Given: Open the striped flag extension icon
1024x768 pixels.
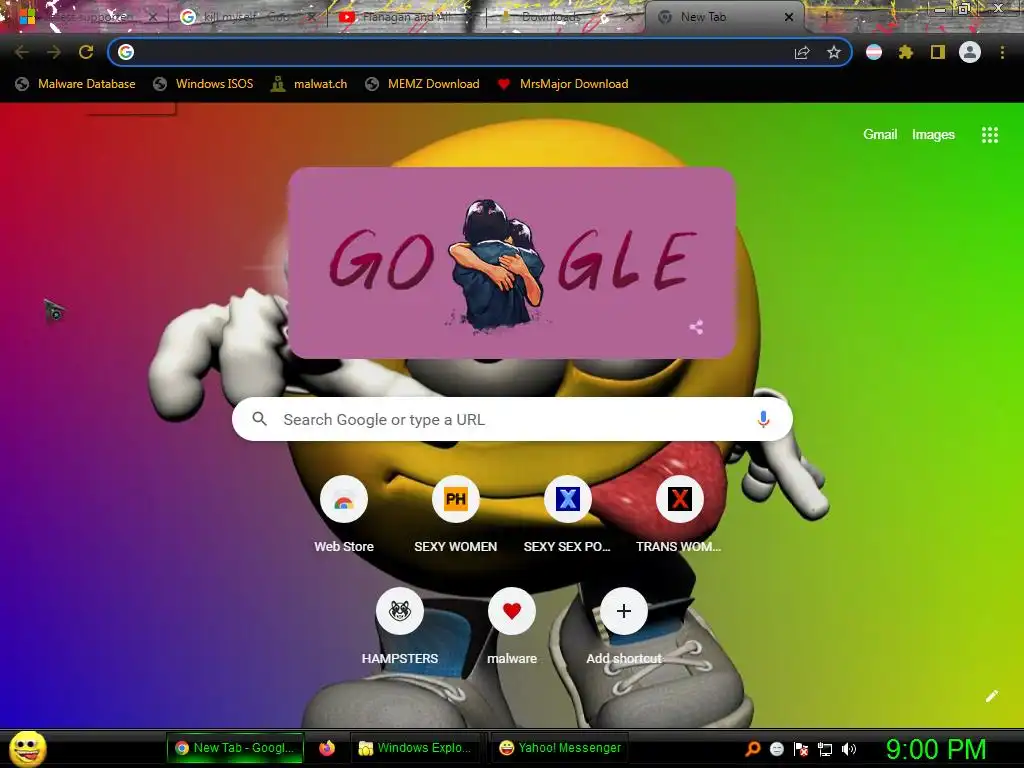Looking at the screenshot, I should coord(874,52).
